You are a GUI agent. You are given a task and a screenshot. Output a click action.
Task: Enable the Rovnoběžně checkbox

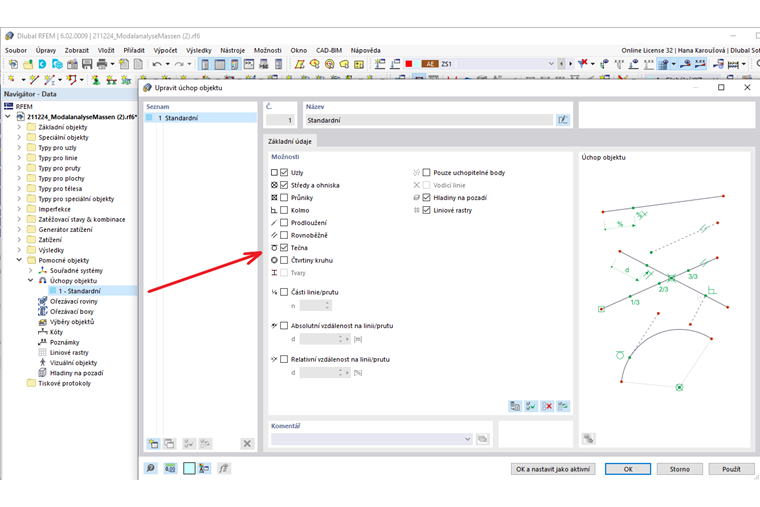[x=284, y=236]
